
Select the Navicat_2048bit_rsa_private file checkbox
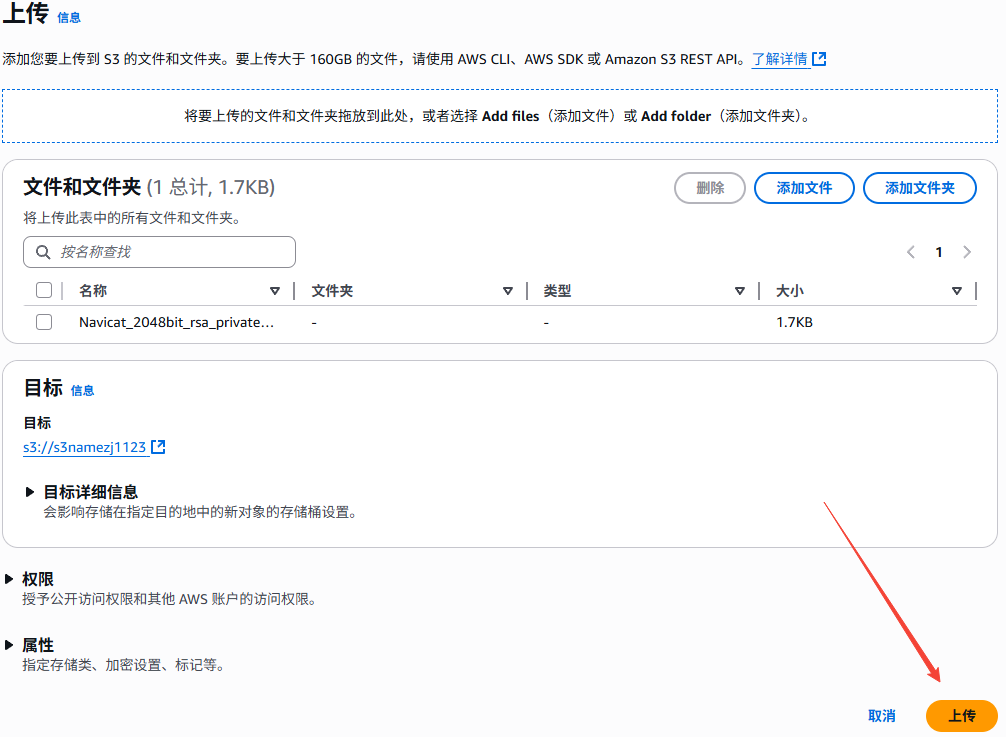44,322
